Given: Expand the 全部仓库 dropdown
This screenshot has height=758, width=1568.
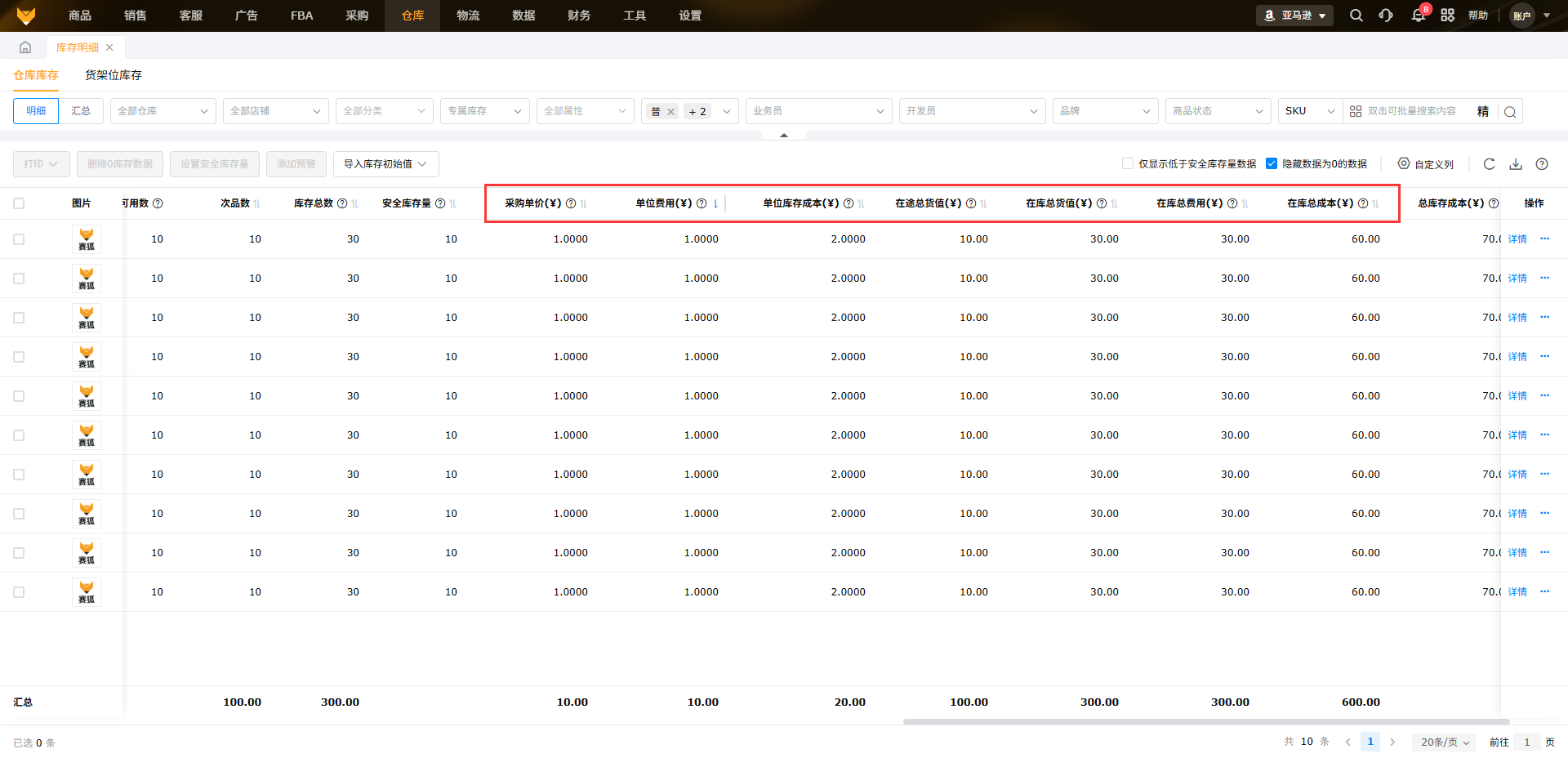Looking at the screenshot, I should click(163, 111).
